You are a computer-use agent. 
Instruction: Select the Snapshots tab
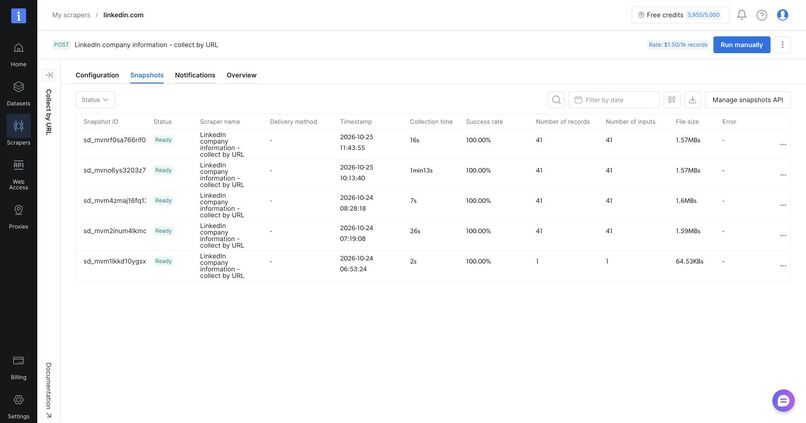[x=146, y=75]
